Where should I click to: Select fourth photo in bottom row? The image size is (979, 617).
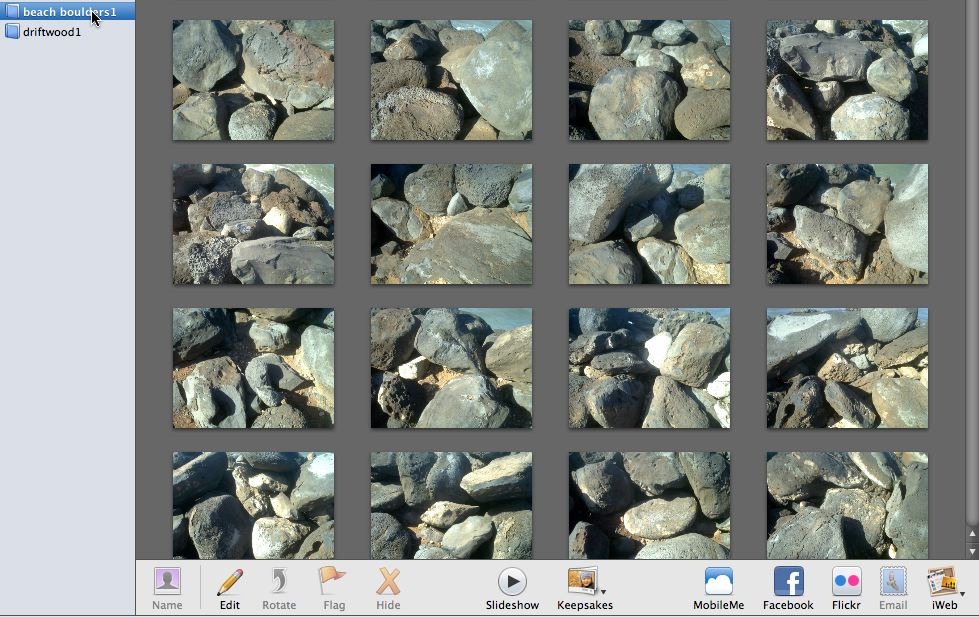coord(847,505)
